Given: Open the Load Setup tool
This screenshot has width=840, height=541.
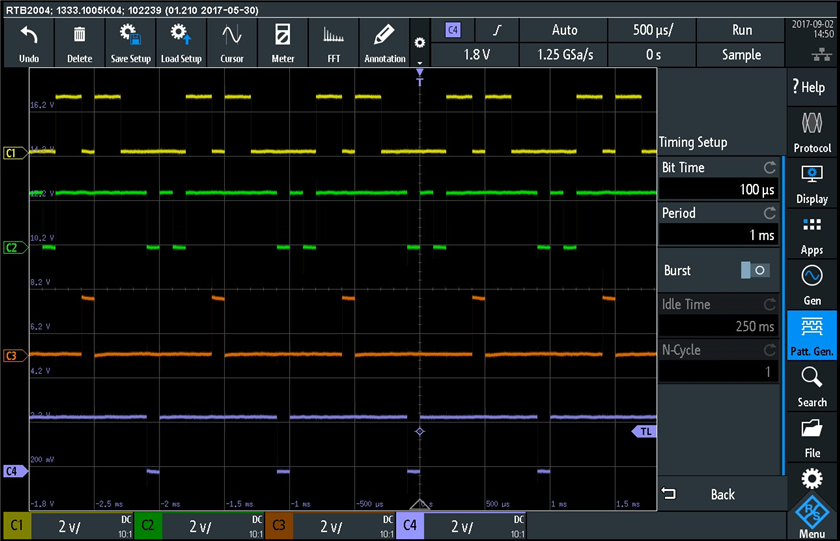Looking at the screenshot, I should point(181,44).
